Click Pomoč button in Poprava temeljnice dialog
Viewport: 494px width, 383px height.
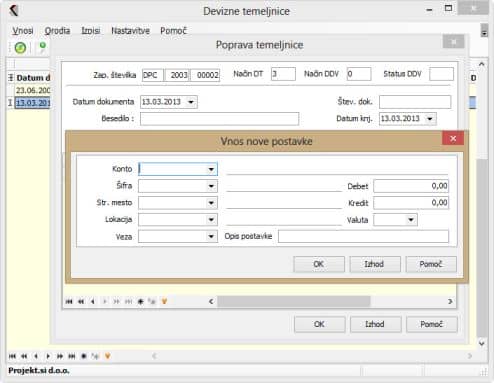pyautogui.click(x=431, y=324)
